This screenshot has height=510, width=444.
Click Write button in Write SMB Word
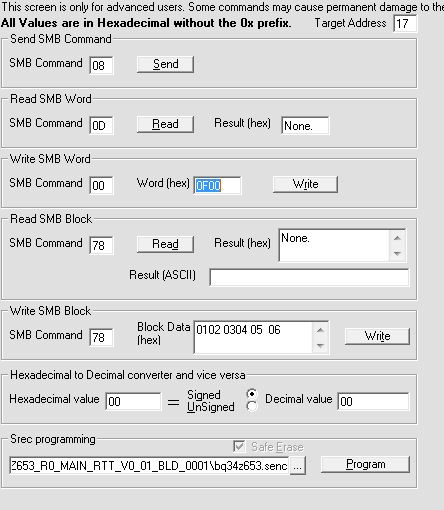(305, 184)
